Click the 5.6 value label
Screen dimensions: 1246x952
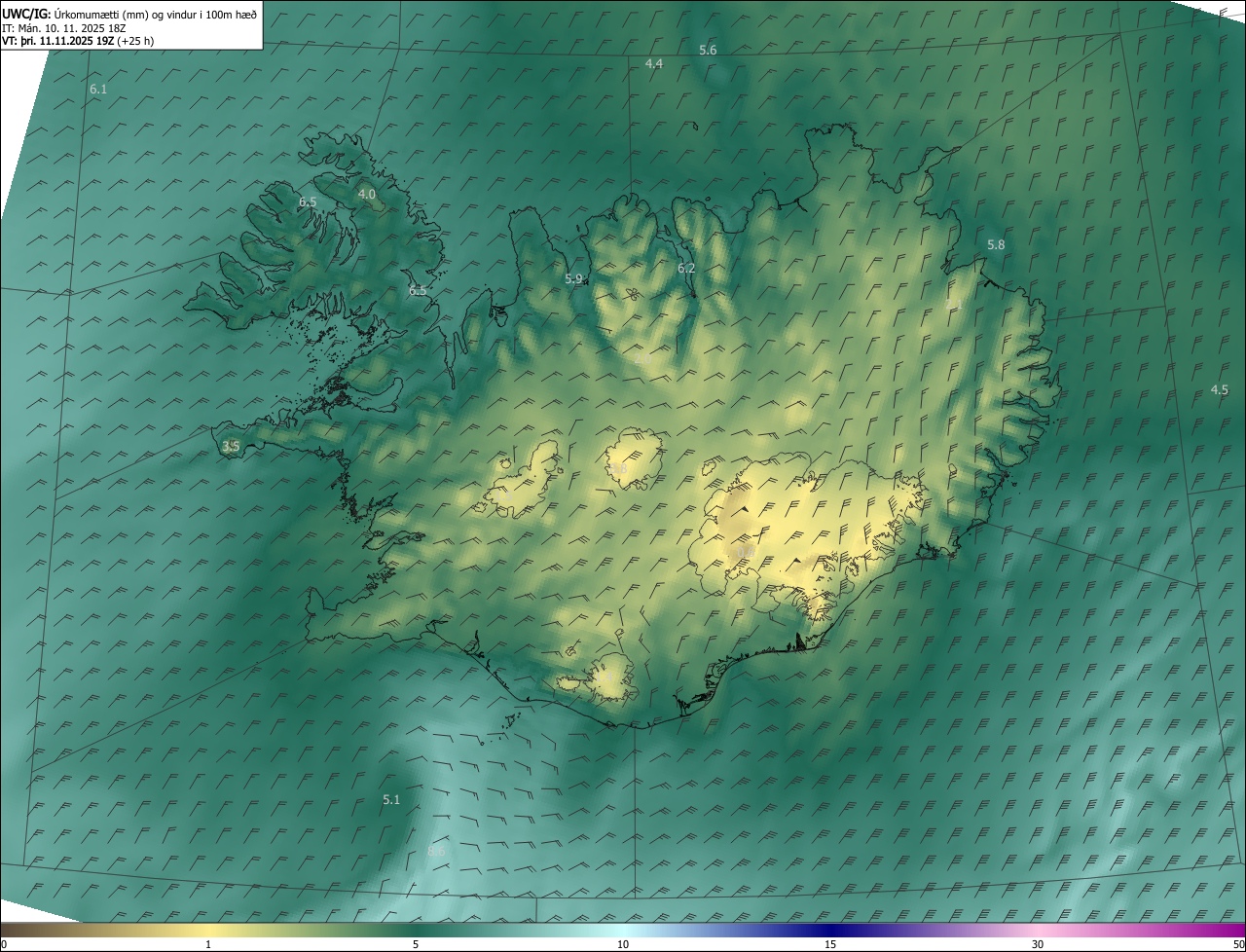pyautogui.click(x=708, y=50)
